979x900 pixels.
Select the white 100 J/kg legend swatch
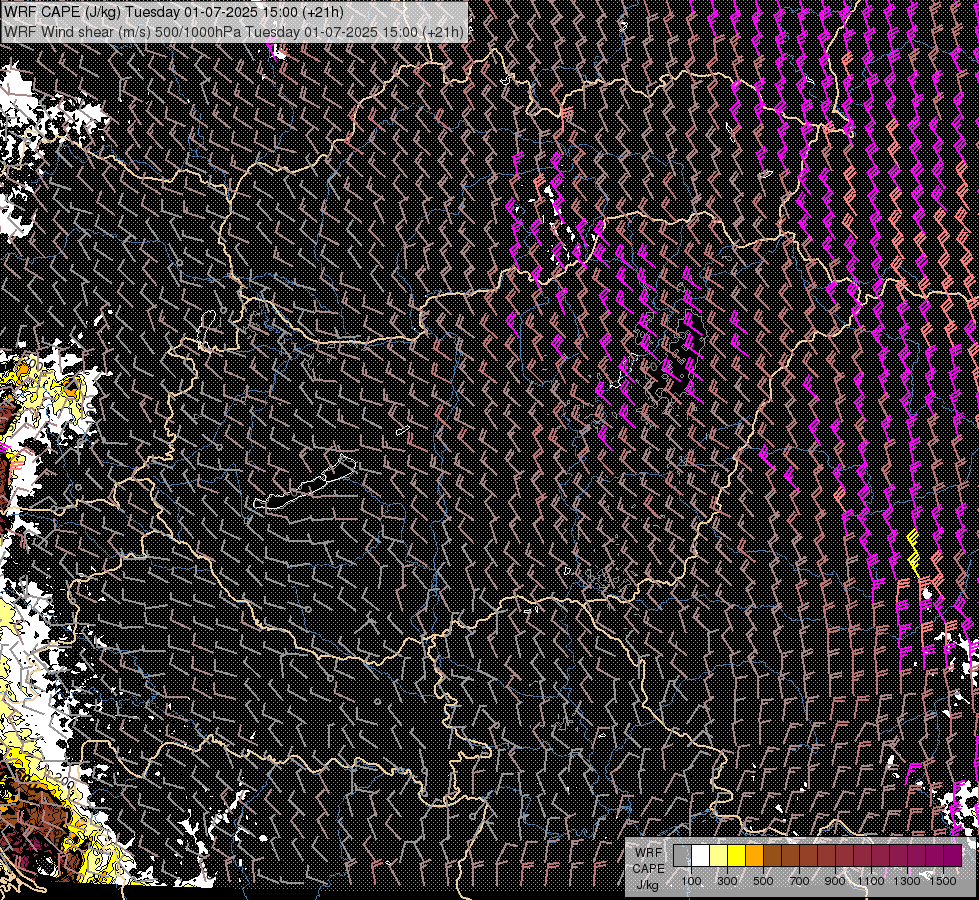(701, 856)
